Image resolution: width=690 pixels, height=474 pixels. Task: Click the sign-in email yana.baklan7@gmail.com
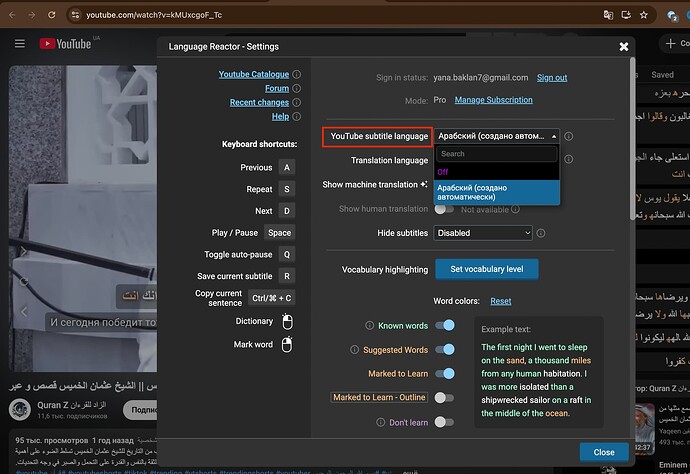coord(481,77)
